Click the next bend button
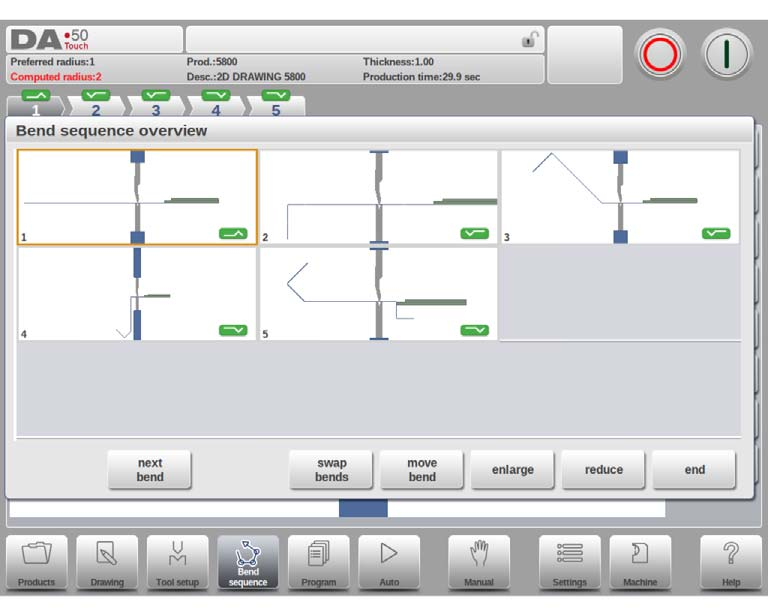768x615 pixels. tap(150, 470)
